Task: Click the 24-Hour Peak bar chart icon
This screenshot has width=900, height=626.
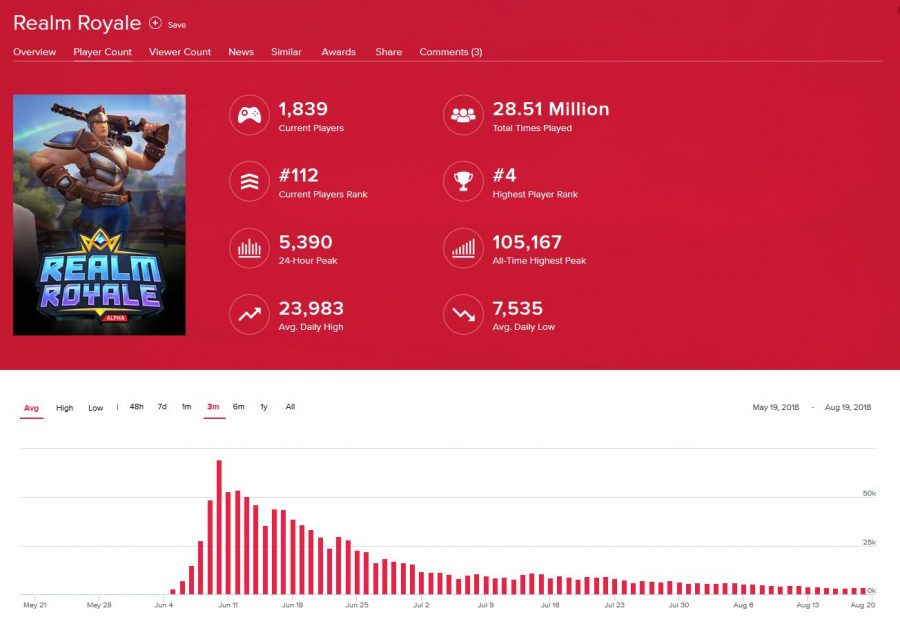Action: click(248, 248)
